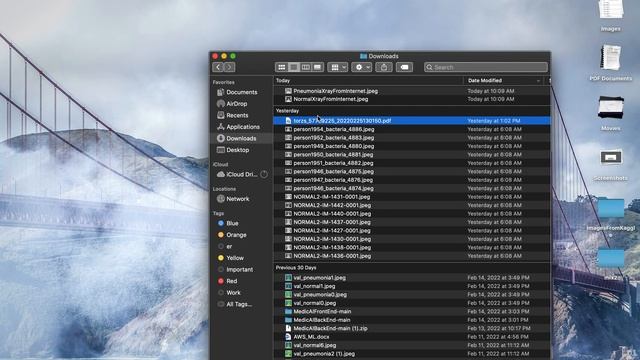The height and width of the screenshot is (360, 640).
Task: Click the Edit Tags toolbar button
Action: (x=404, y=67)
